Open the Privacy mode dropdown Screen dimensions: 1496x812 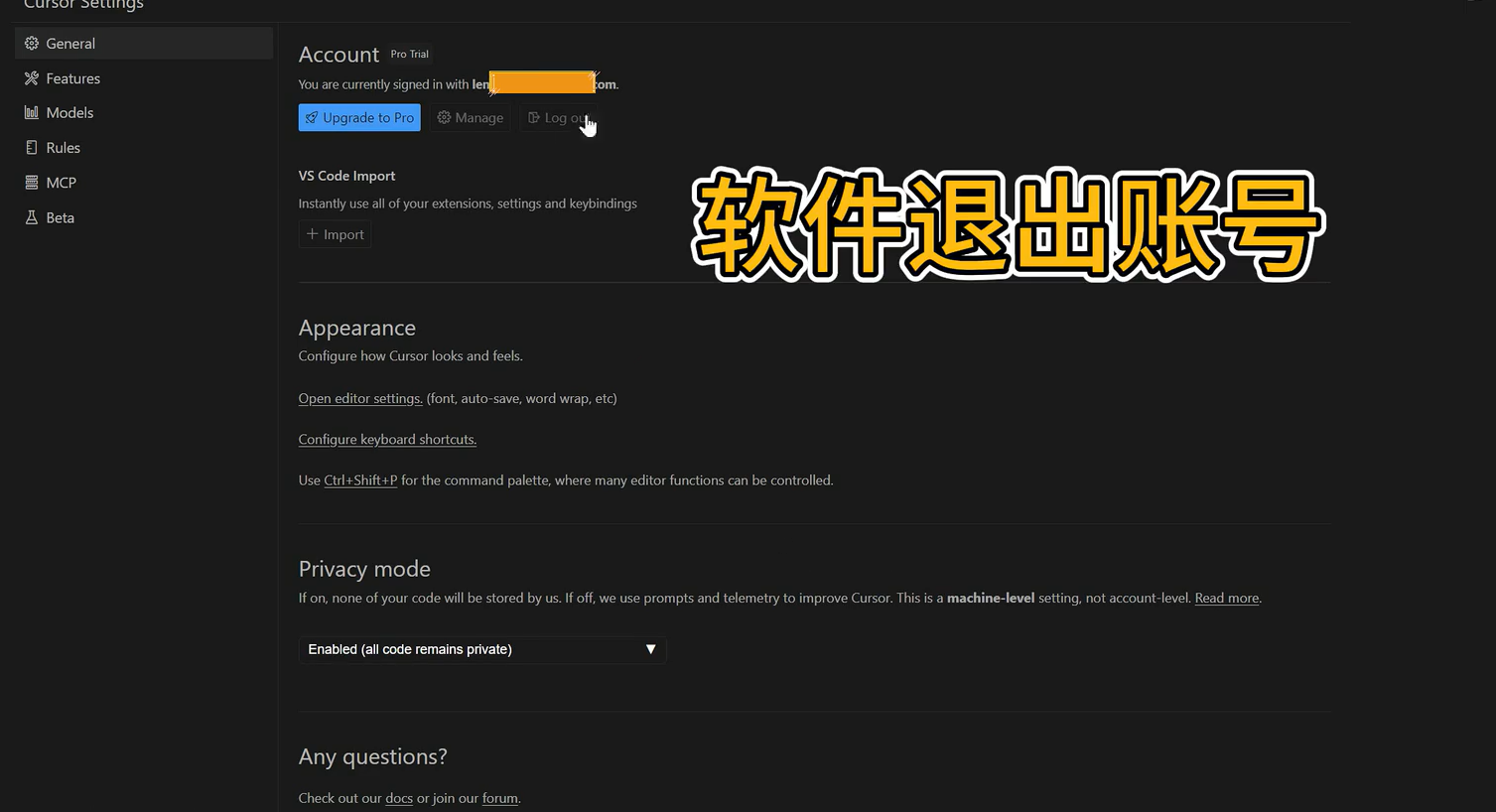click(x=481, y=649)
